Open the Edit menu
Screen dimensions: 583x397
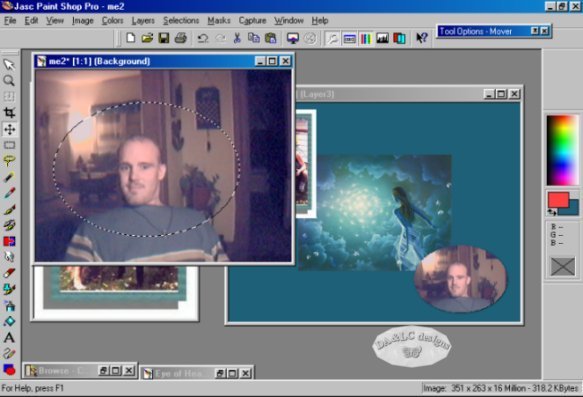tap(32, 20)
